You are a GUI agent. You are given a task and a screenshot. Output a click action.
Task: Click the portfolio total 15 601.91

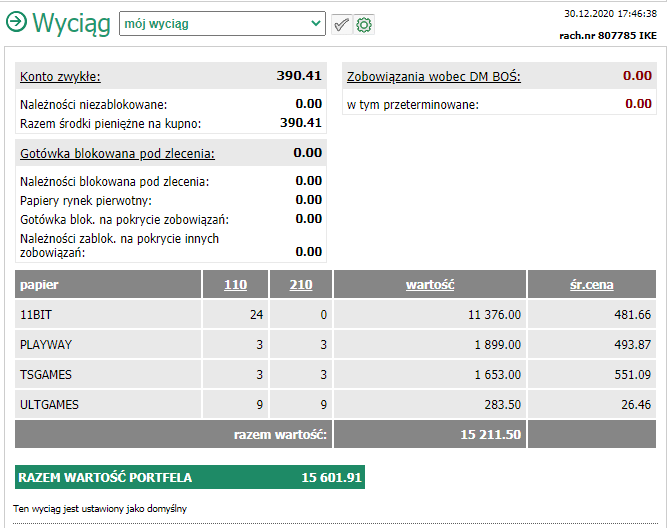[332, 477]
